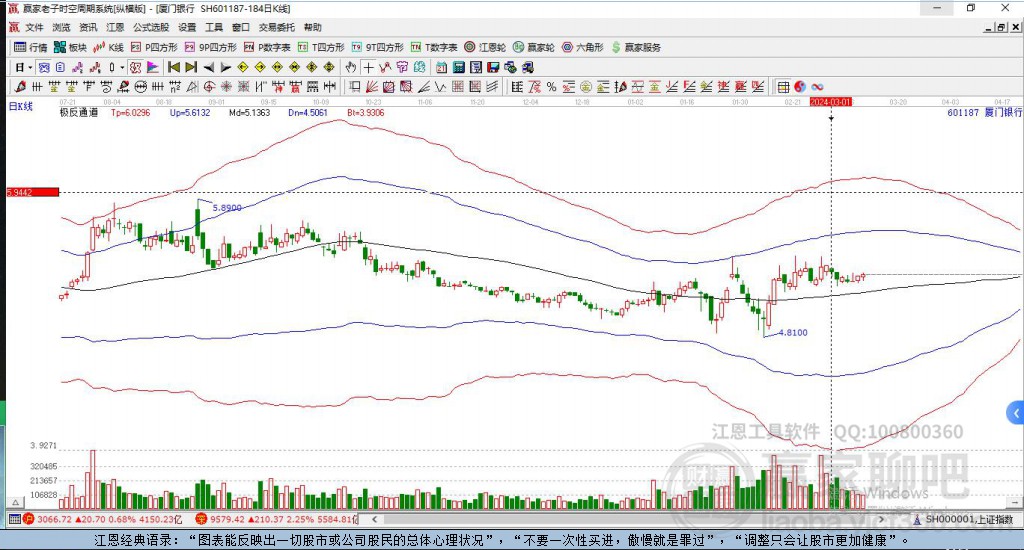
Task: Open the P数字表 tool
Action: tap(267, 47)
